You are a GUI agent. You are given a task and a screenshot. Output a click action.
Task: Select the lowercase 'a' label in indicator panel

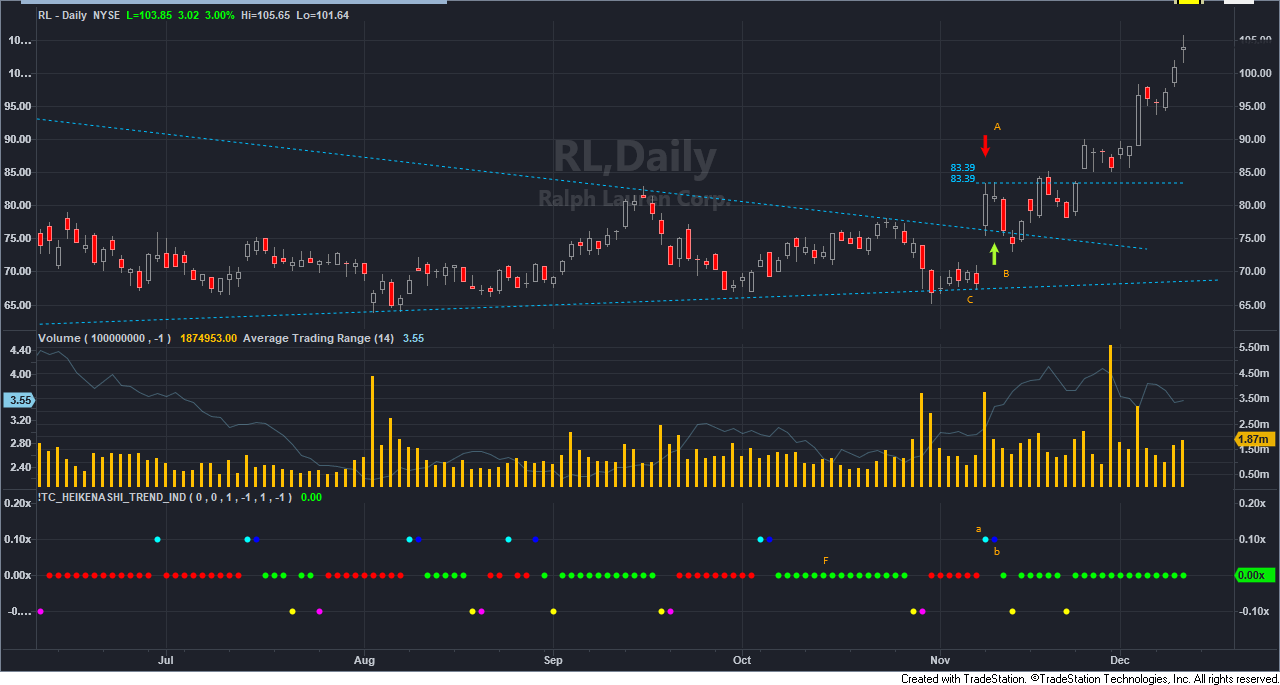979,528
